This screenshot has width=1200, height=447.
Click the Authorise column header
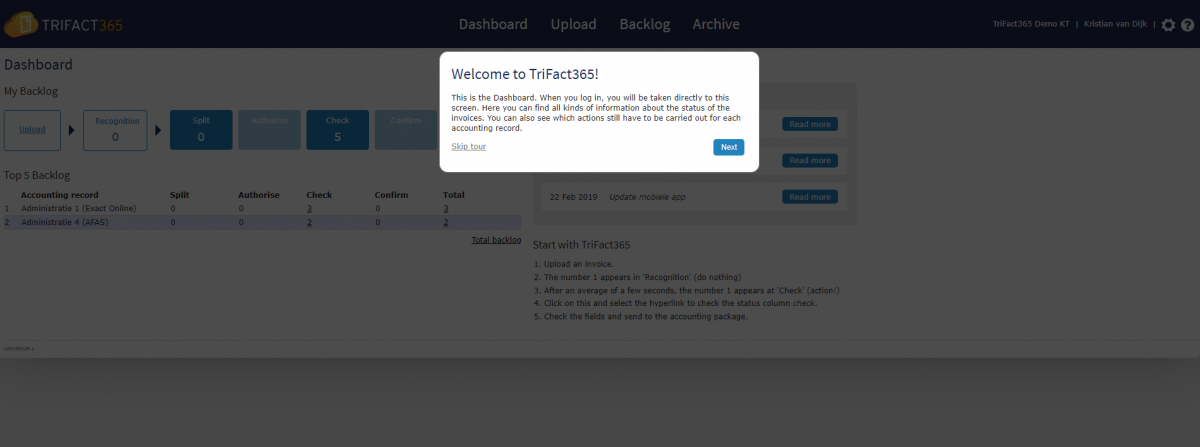(259, 195)
